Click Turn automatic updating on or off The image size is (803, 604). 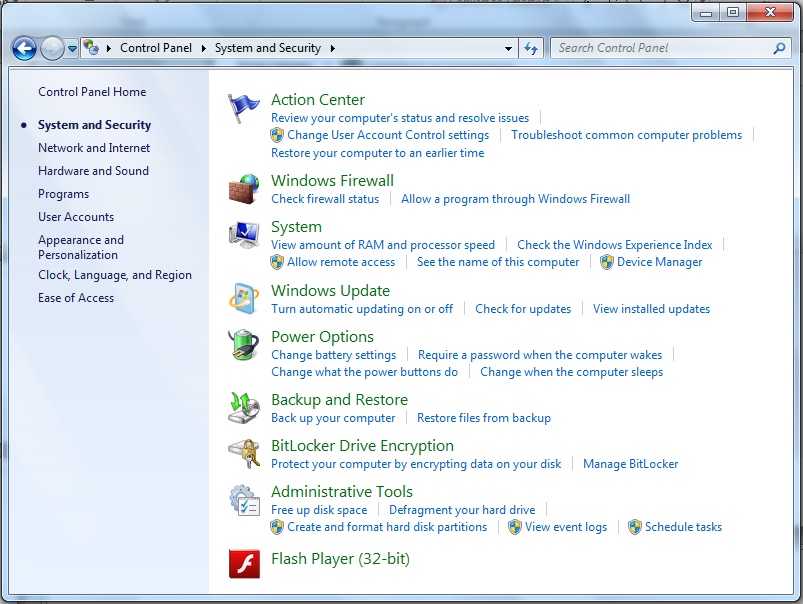pos(362,309)
